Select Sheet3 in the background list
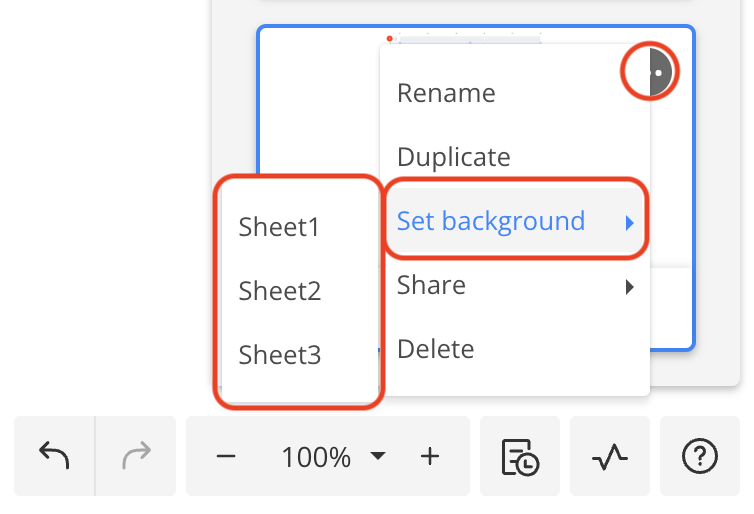This screenshot has height=514, width=754. (x=279, y=355)
